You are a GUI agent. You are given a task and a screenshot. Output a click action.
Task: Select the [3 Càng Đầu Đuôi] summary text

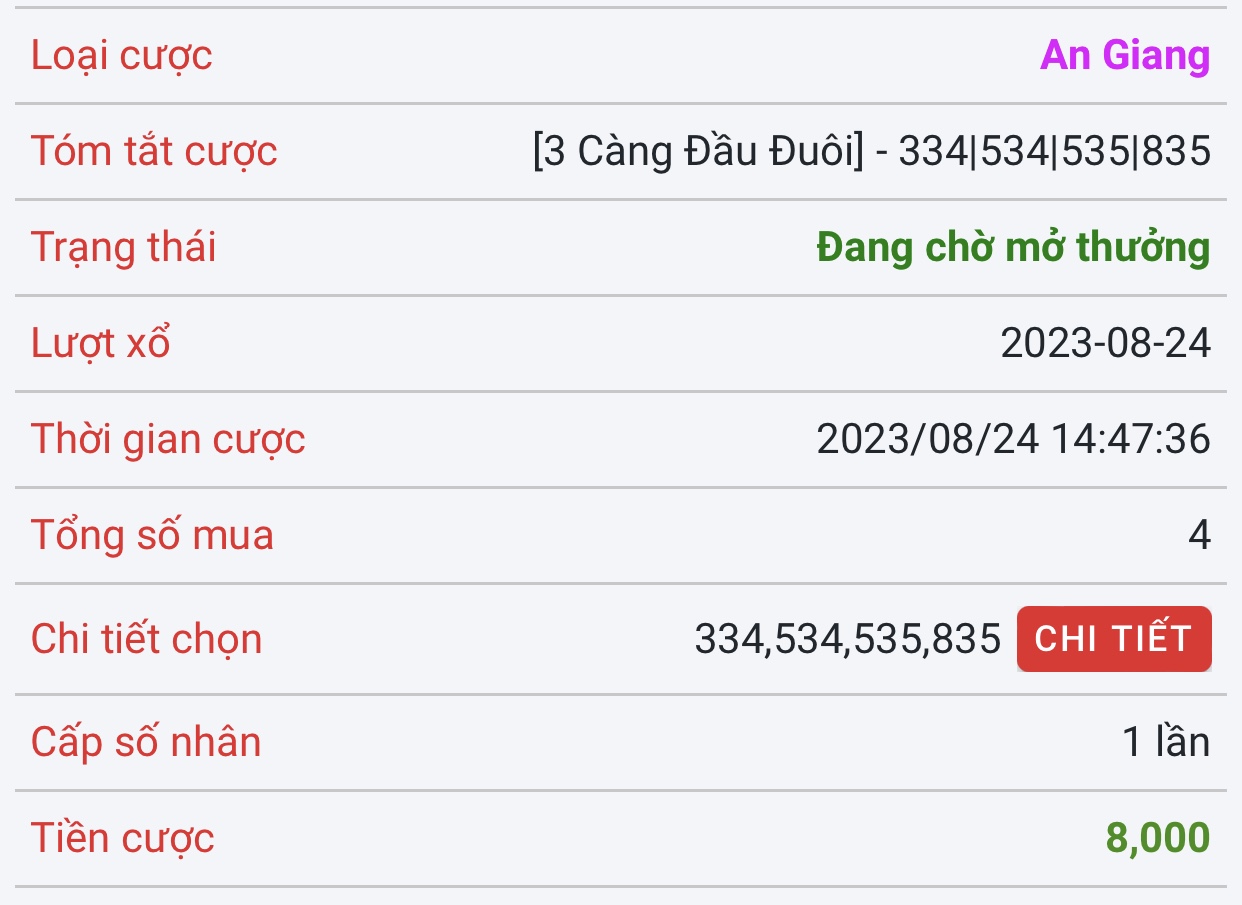tap(697, 151)
